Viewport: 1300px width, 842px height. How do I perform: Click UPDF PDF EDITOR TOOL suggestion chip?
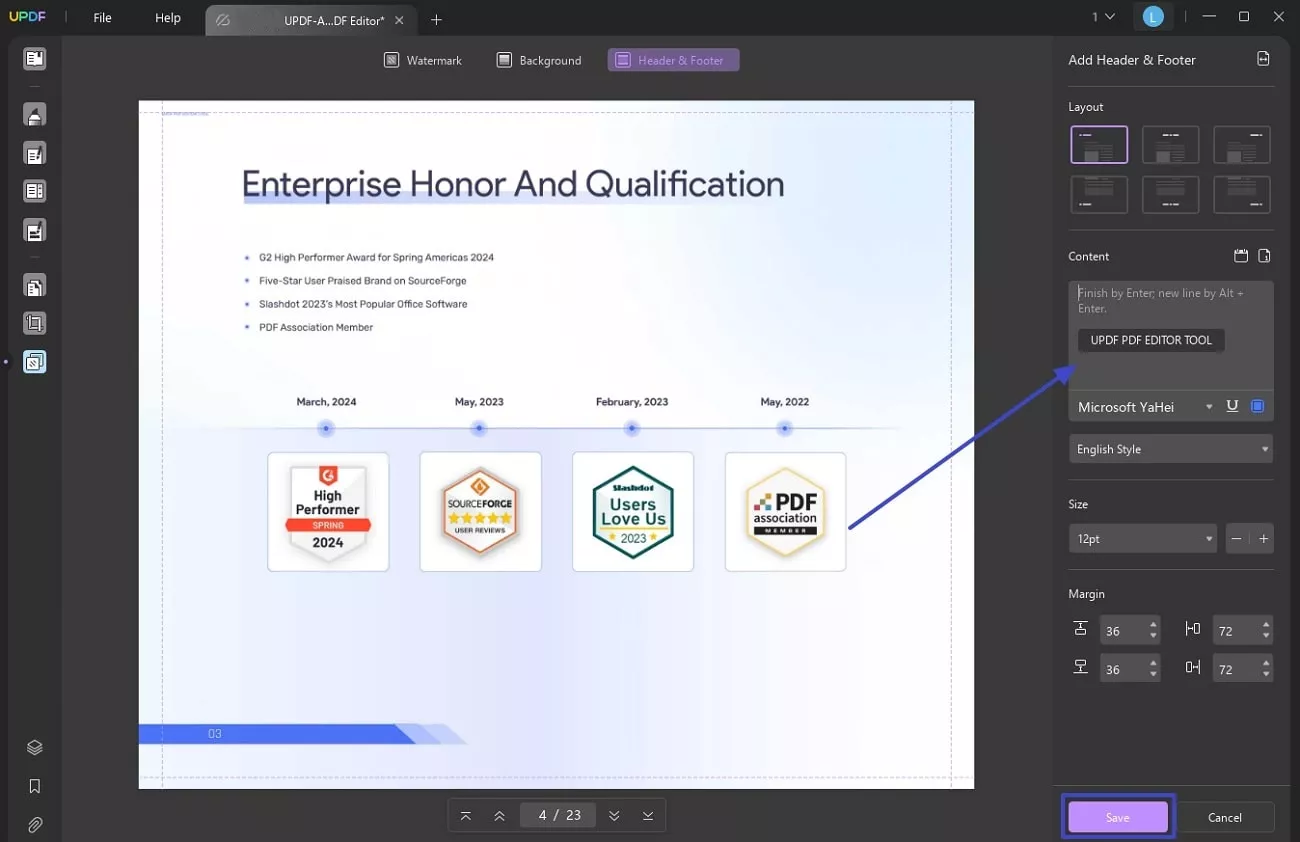coord(1151,340)
